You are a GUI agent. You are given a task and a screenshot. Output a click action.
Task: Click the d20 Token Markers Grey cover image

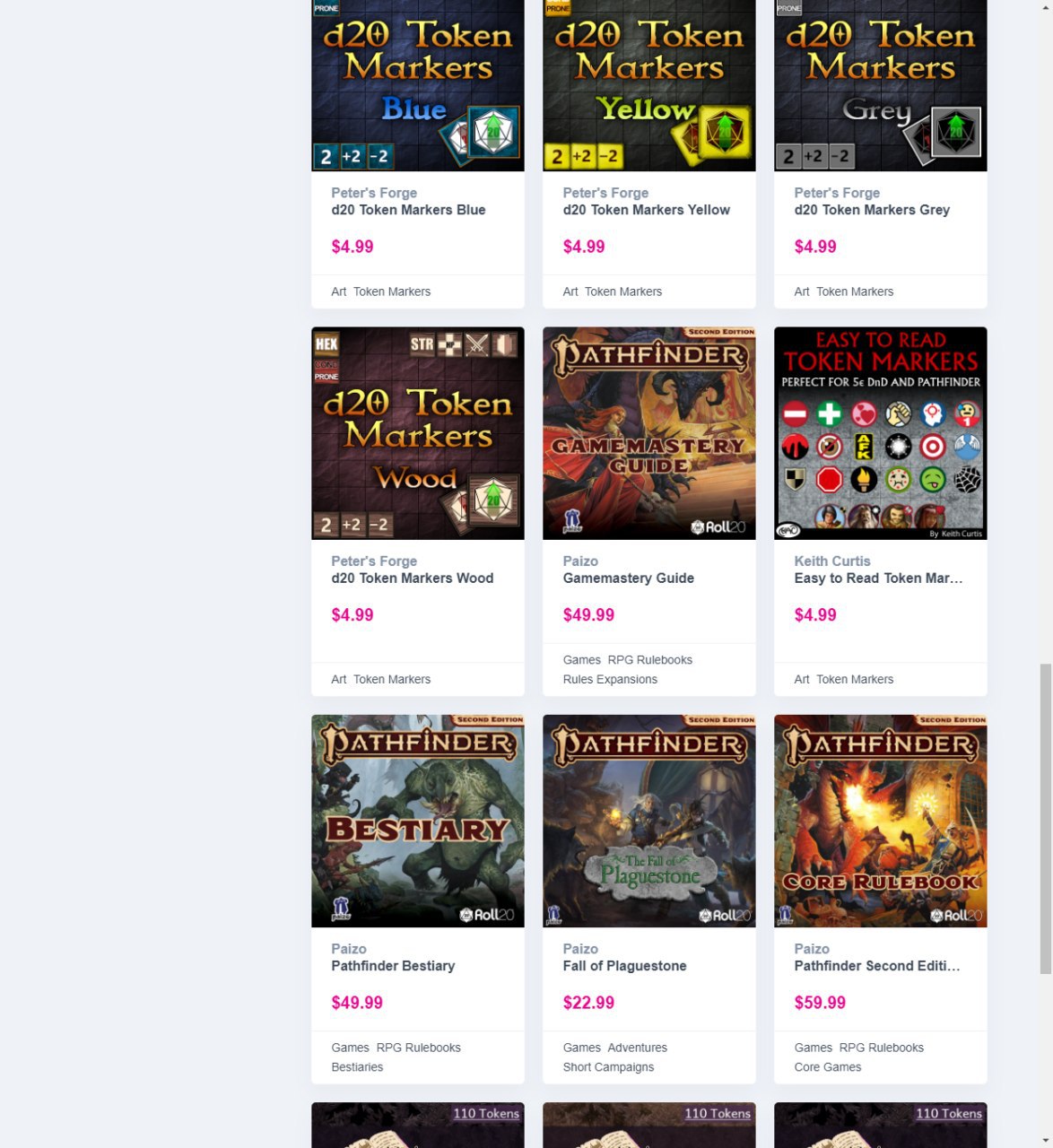tap(880, 85)
